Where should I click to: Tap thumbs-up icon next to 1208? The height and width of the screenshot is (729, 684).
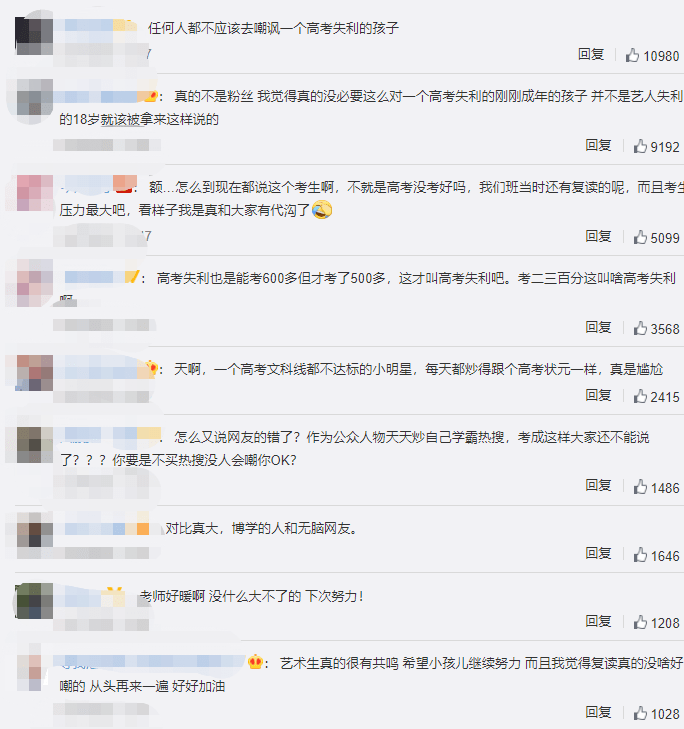pos(640,623)
